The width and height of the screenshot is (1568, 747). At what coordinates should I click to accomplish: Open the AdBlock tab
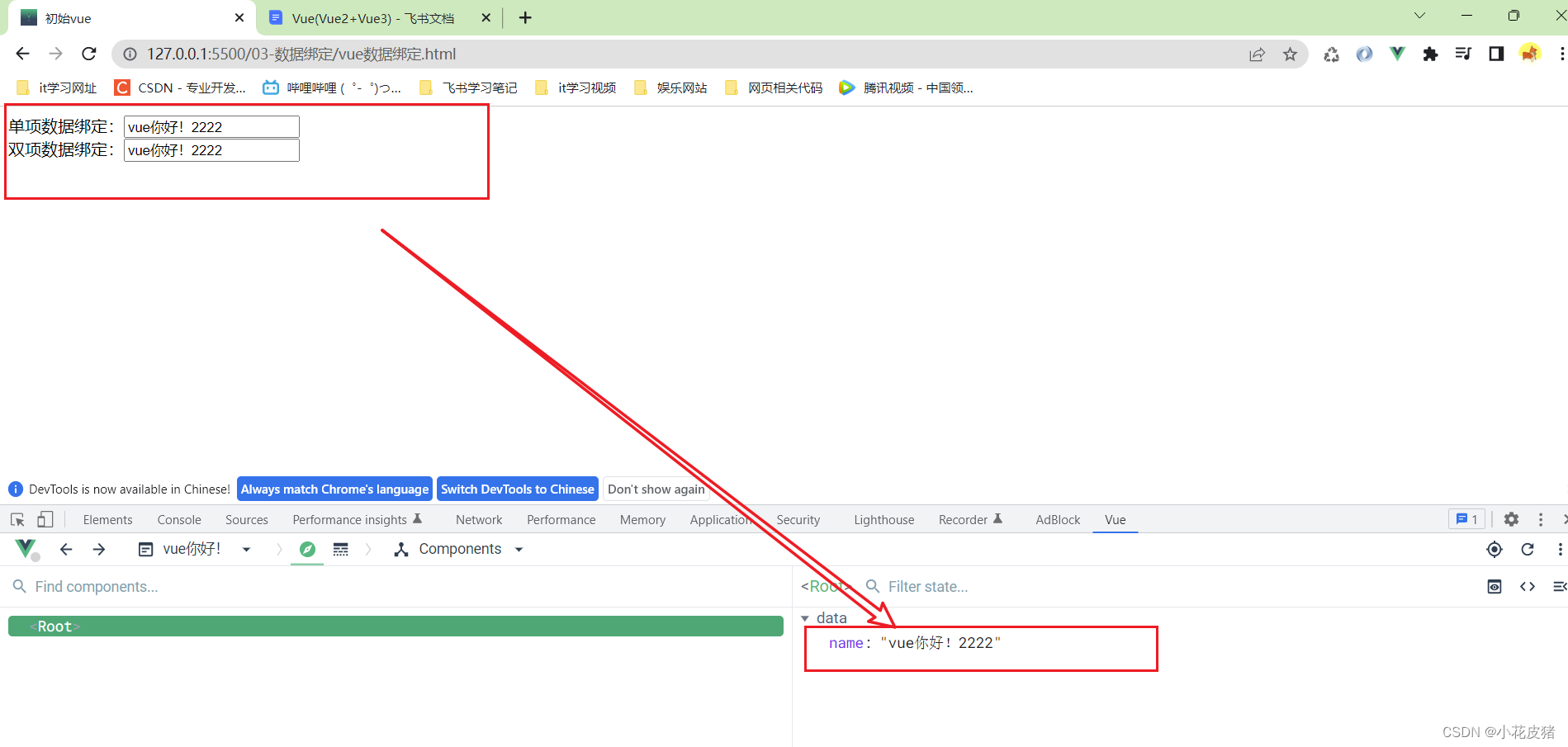coord(1058,519)
